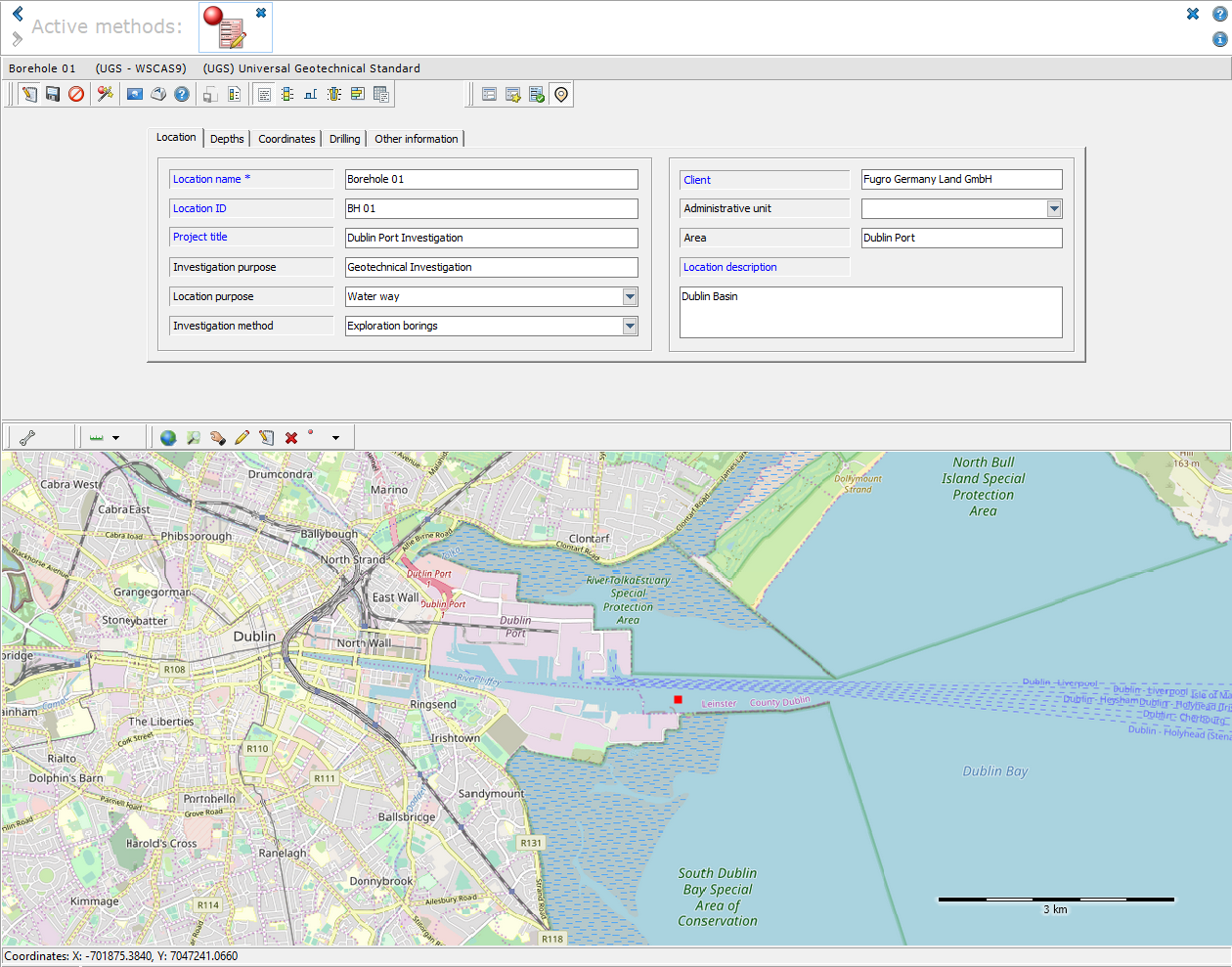Click the blue Client label
The width and height of the screenshot is (1232, 967).
pyautogui.click(x=697, y=180)
